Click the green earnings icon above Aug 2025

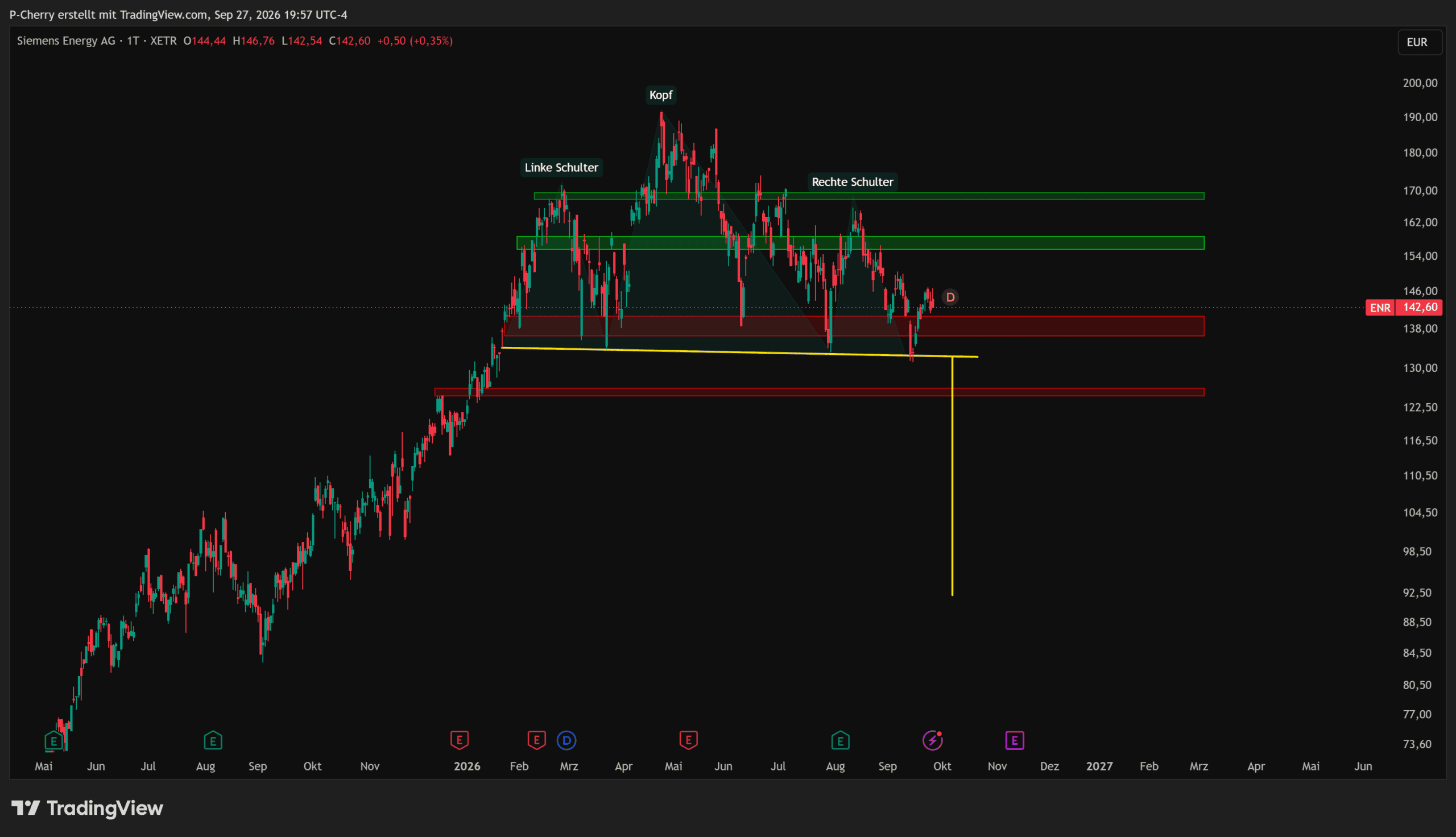pyautogui.click(x=213, y=740)
